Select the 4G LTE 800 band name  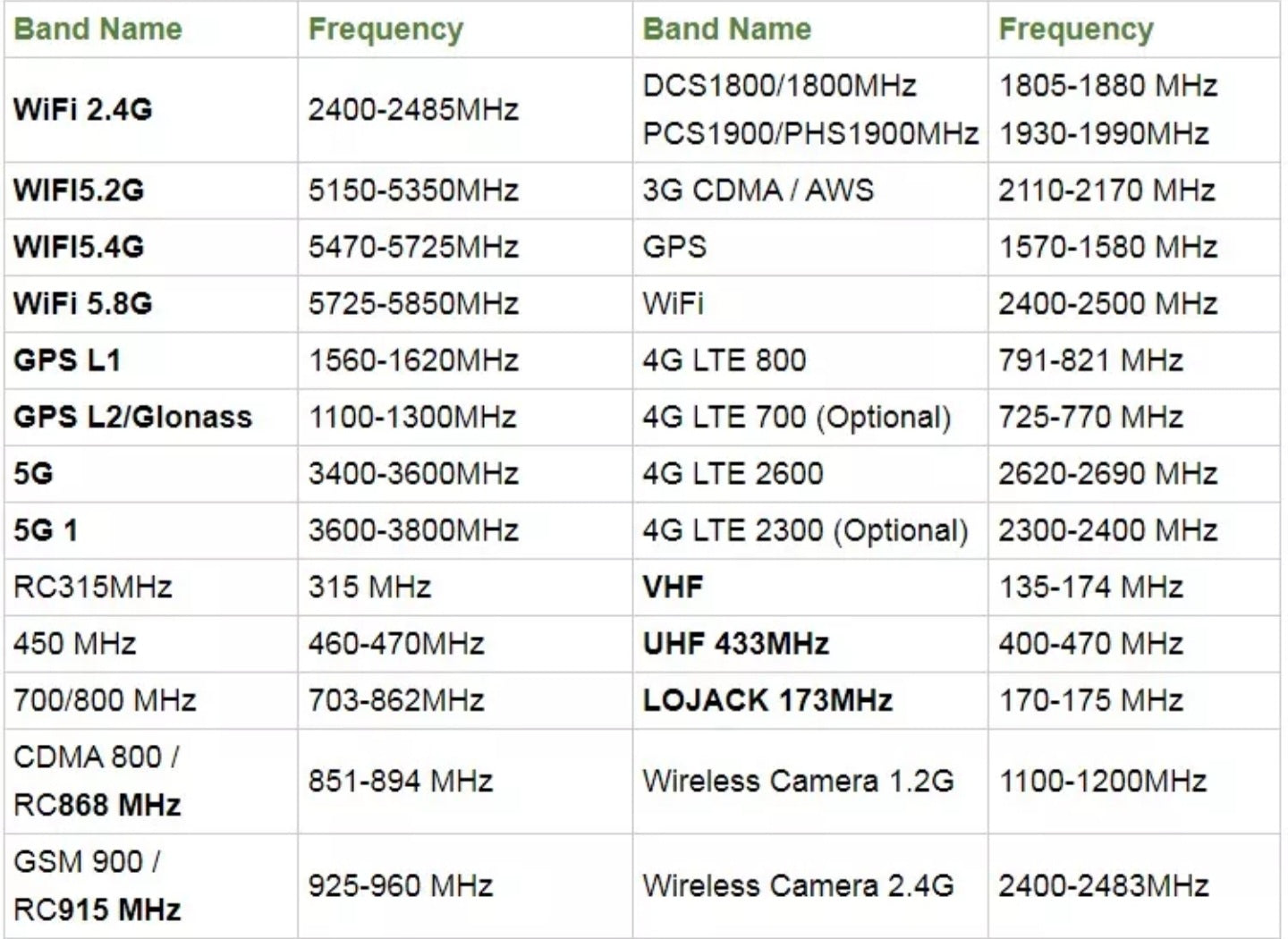pos(724,360)
